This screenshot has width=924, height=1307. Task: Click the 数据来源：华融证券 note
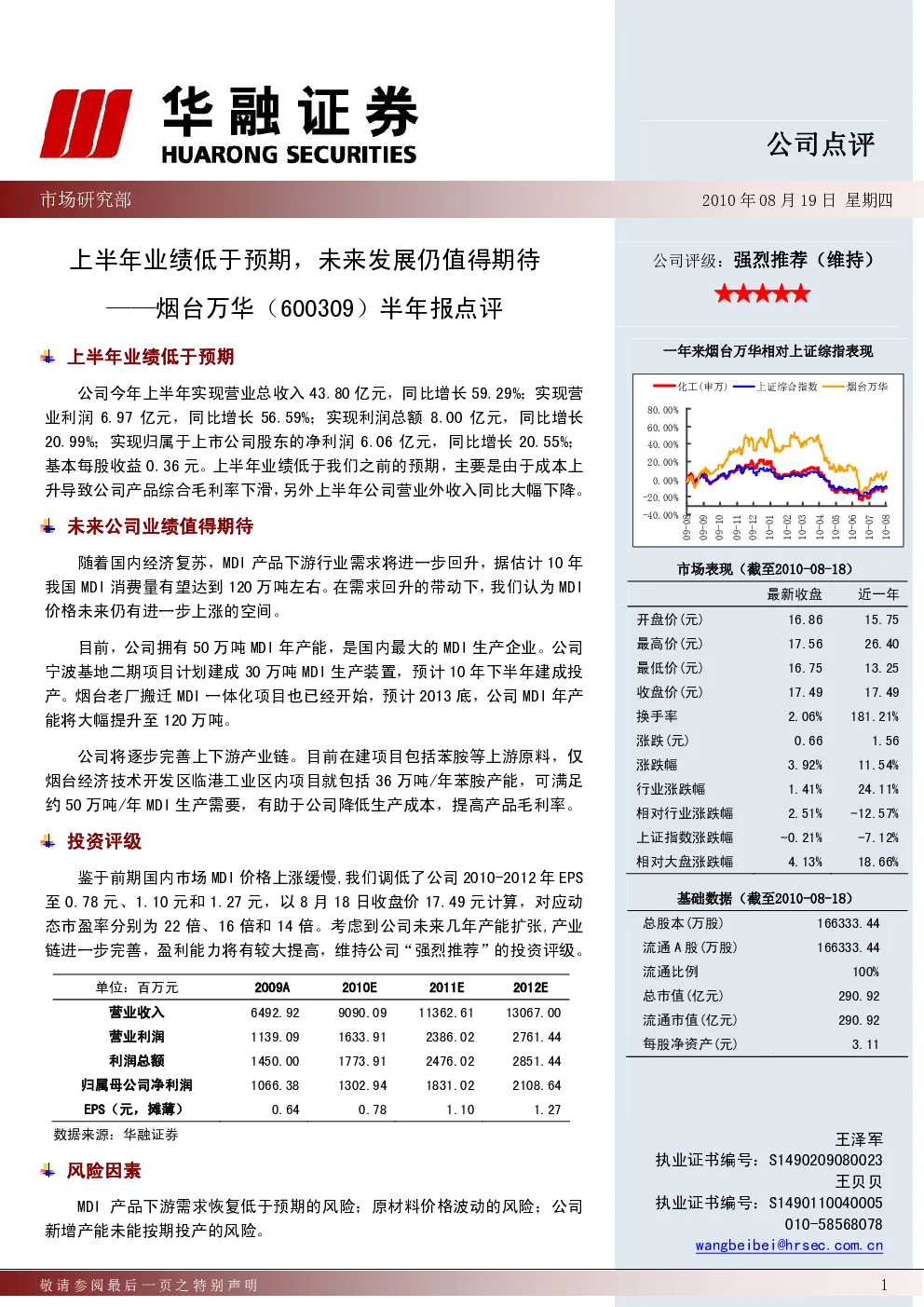point(115,1135)
